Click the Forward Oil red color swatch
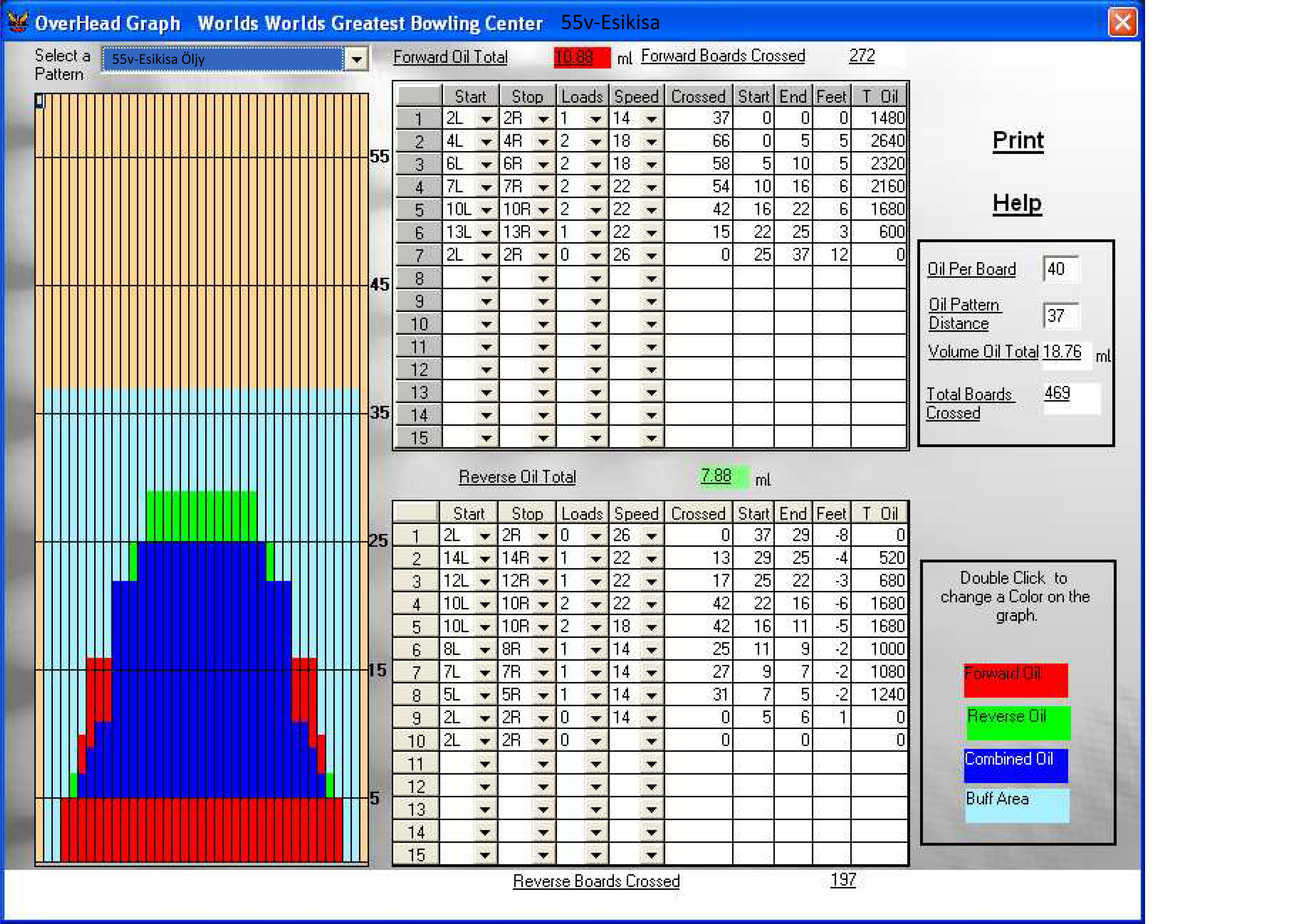 point(1016,680)
